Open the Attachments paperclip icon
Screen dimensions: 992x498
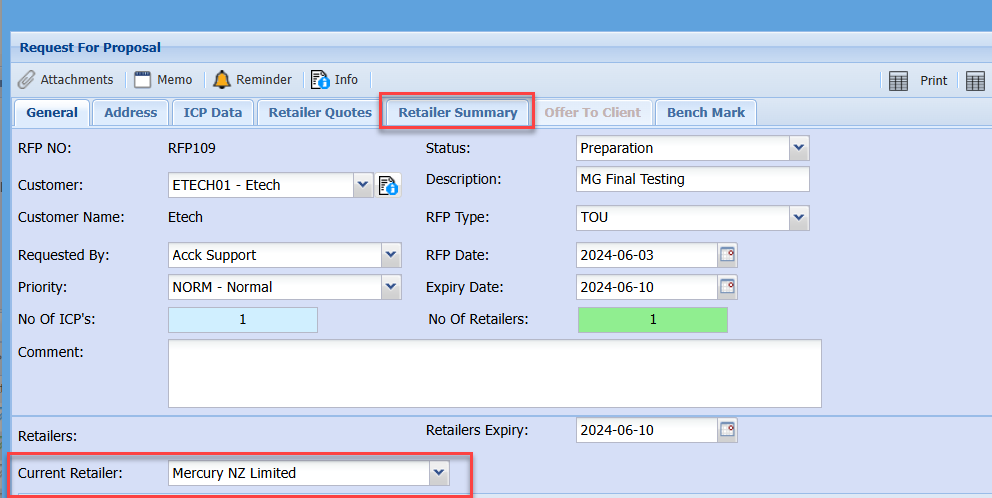[26, 80]
